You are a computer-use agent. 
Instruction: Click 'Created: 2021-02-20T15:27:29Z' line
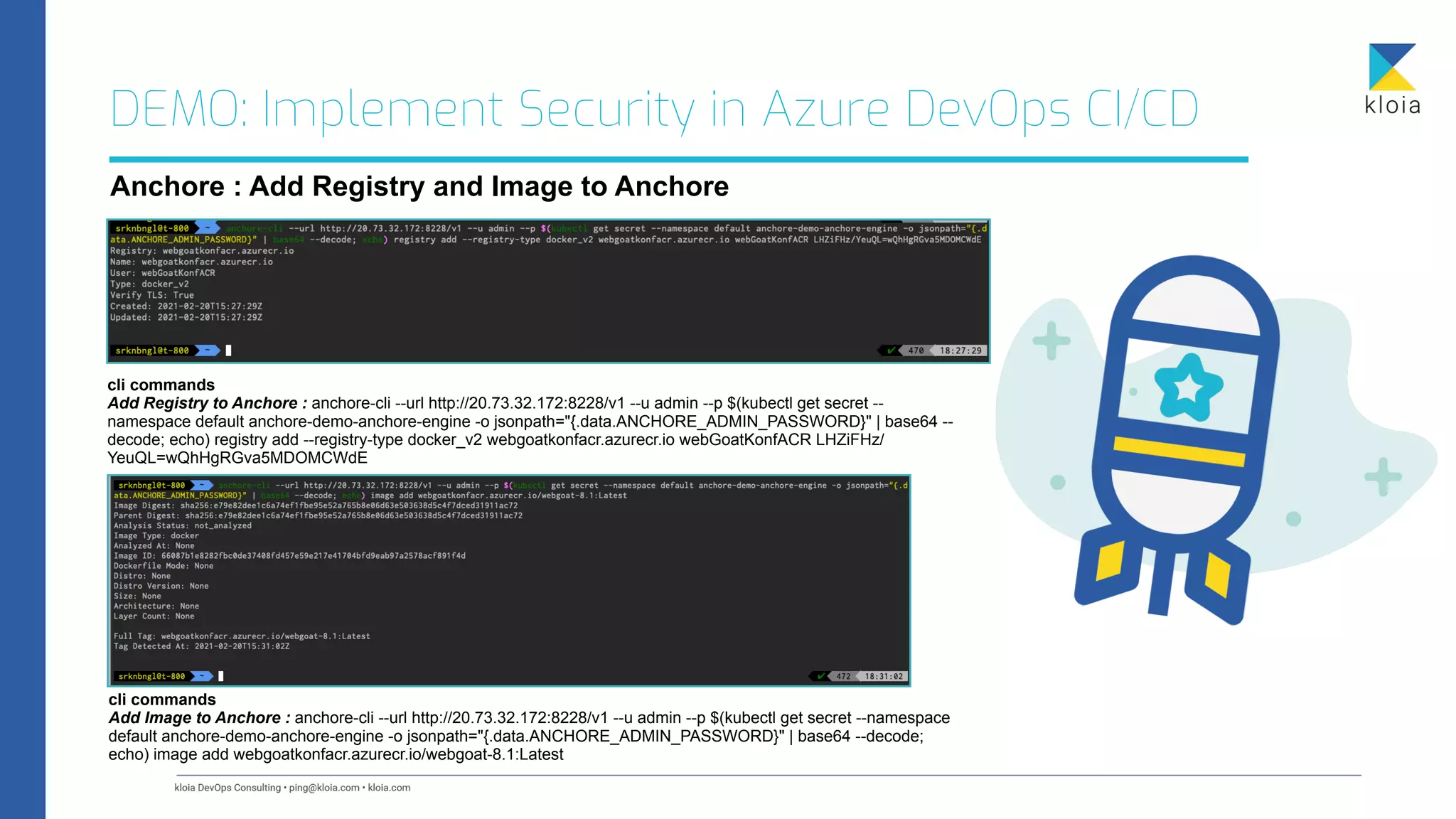pos(186,306)
